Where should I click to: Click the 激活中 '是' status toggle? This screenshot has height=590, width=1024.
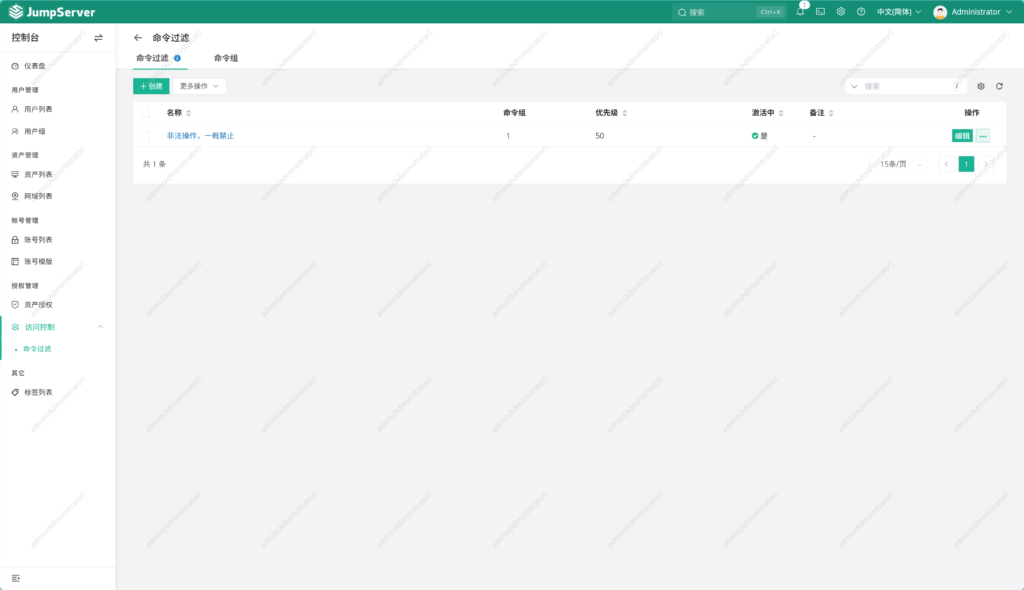pyautogui.click(x=758, y=136)
